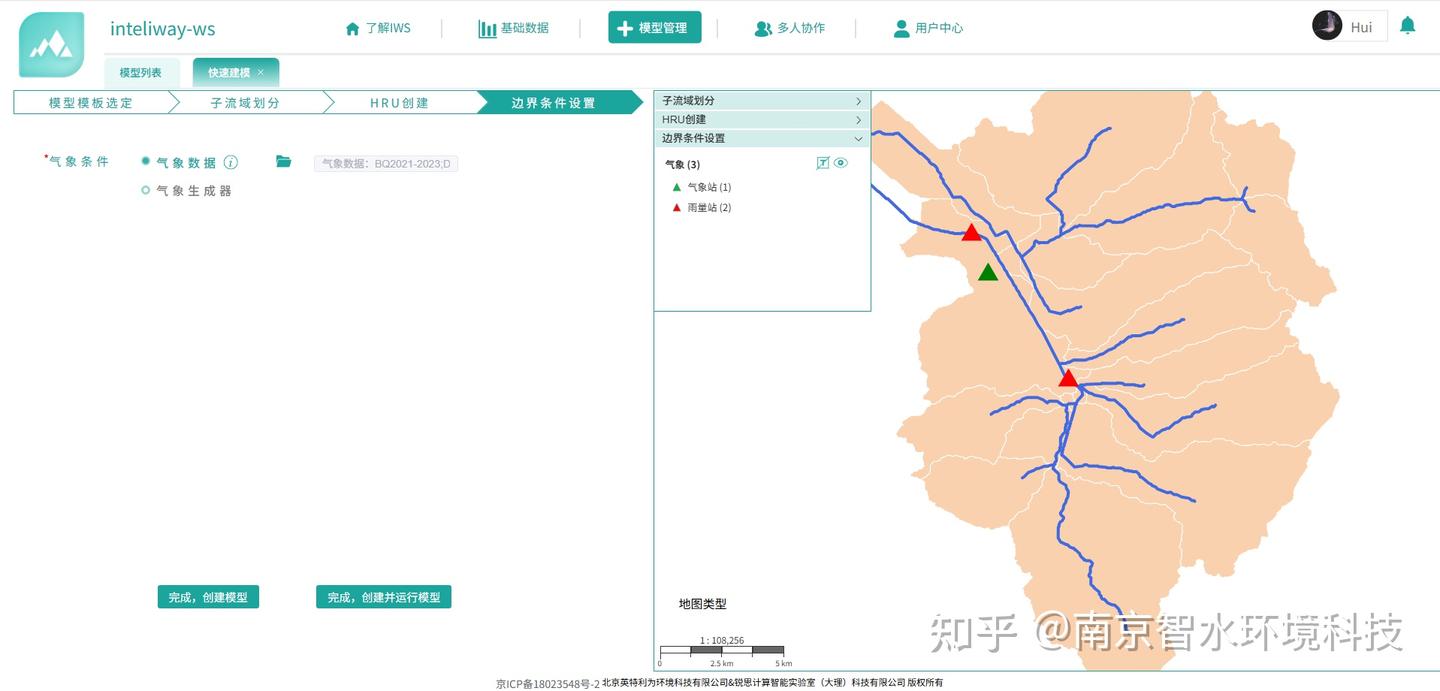This screenshot has width=1440, height=691.
Task: Click the inteliway-ws title text
Action: (163, 29)
